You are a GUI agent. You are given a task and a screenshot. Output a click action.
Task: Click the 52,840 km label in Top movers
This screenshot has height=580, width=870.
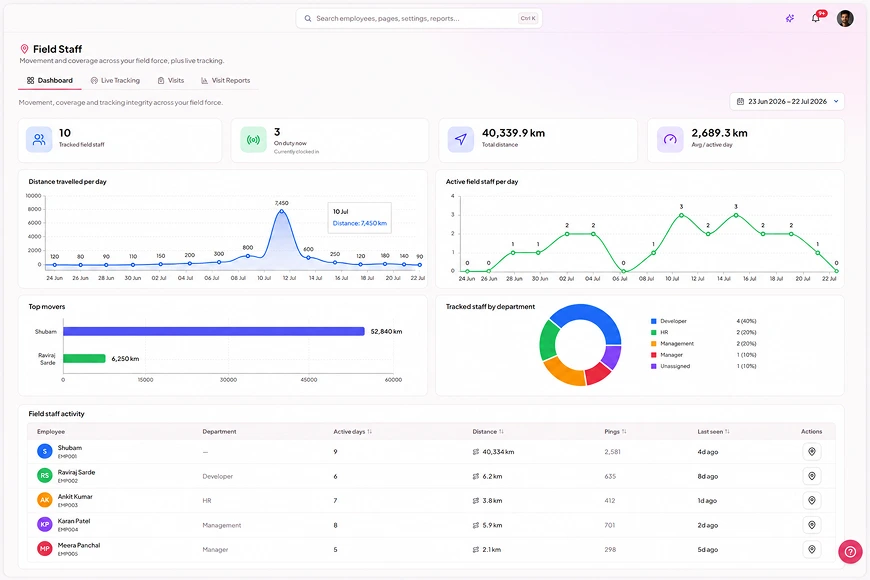pyautogui.click(x=386, y=331)
